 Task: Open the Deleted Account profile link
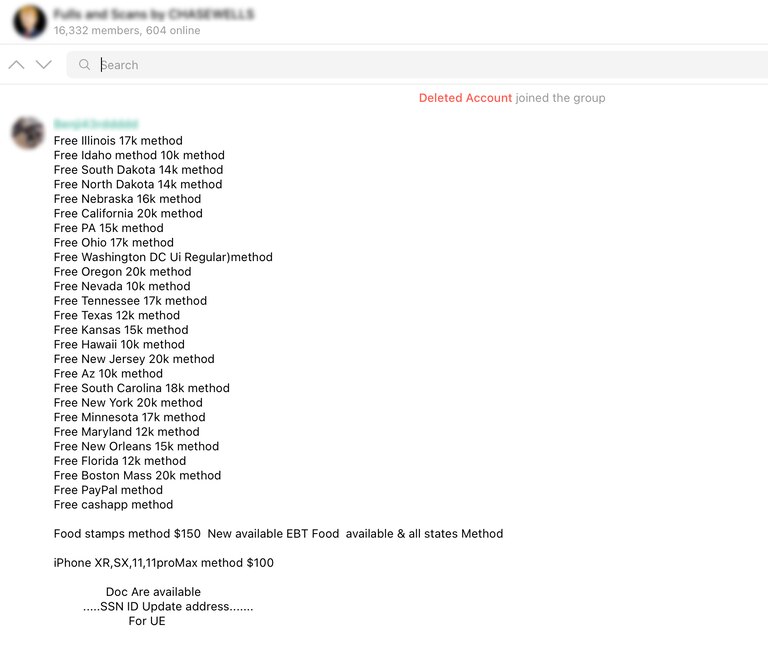click(x=465, y=98)
